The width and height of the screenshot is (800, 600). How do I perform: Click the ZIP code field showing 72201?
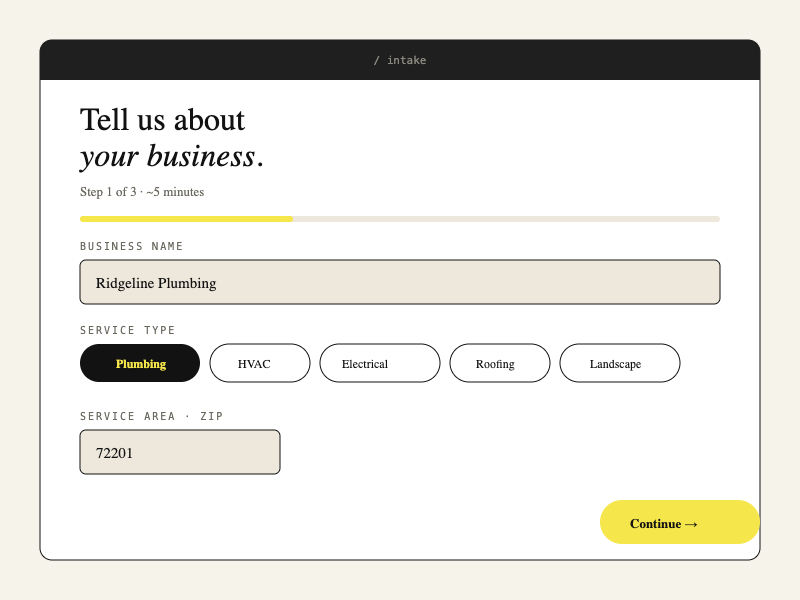click(180, 452)
